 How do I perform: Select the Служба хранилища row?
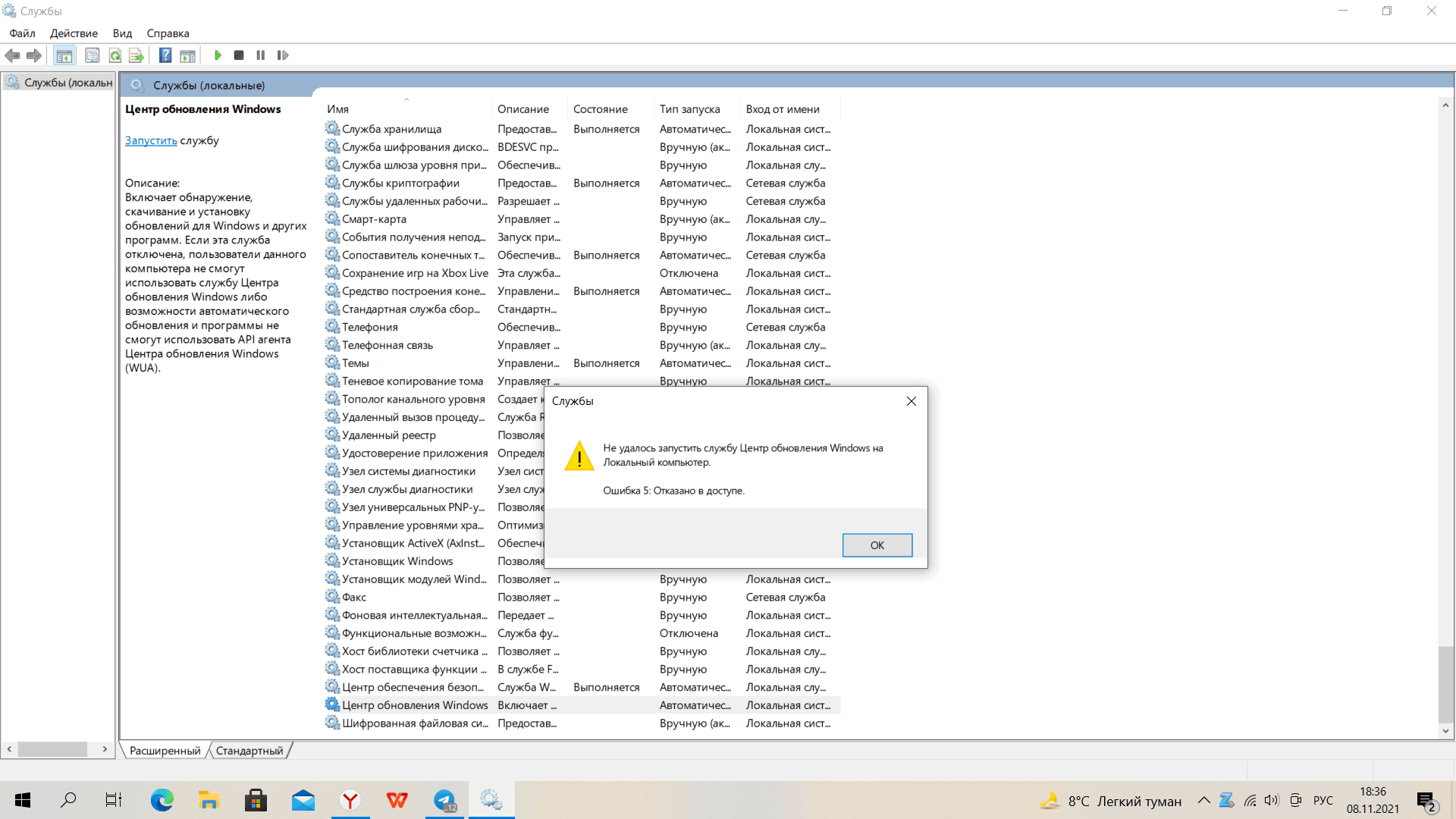point(582,130)
